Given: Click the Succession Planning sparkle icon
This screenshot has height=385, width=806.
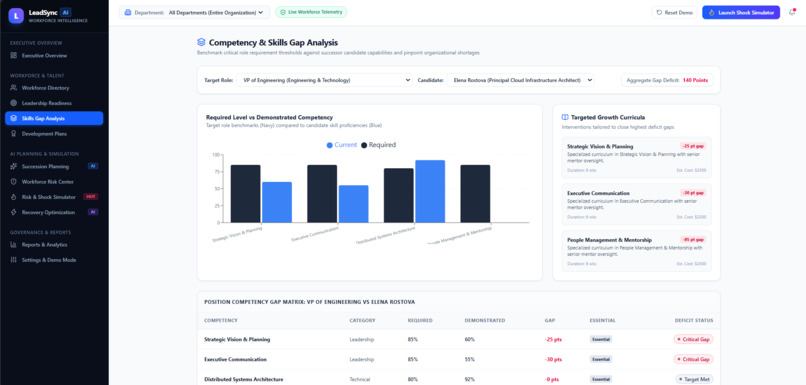Looking at the screenshot, I should click(13, 167).
